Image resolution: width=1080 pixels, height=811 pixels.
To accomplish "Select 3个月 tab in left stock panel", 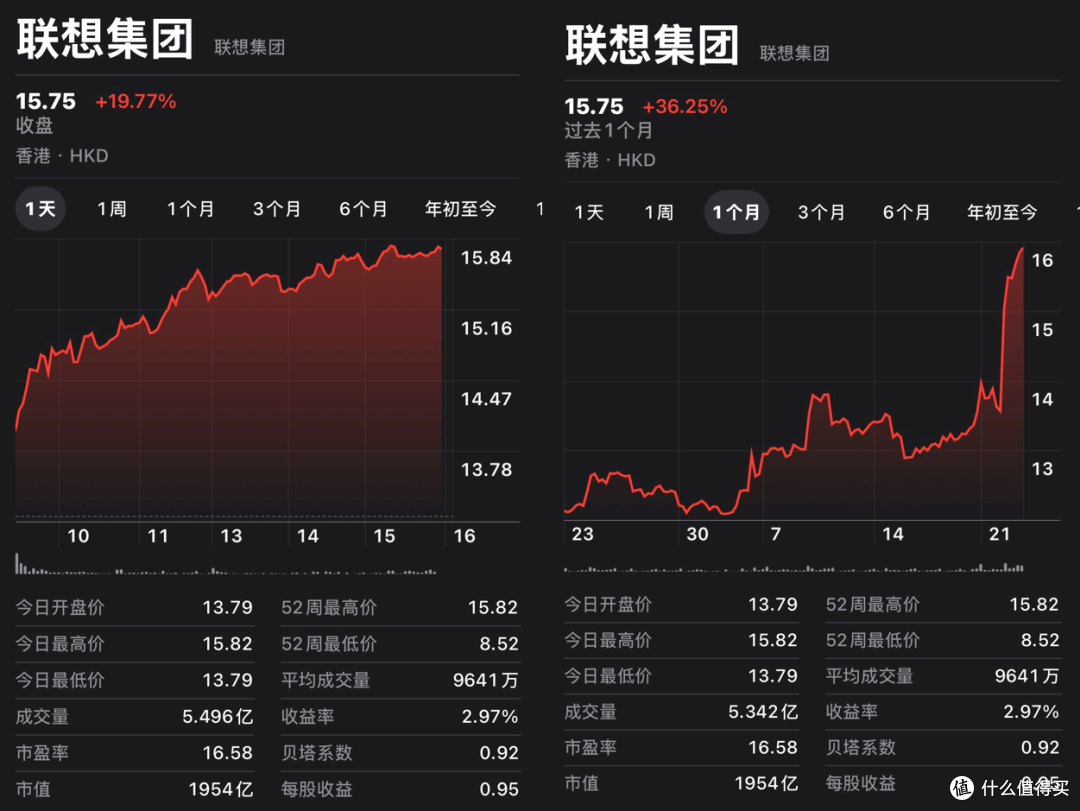I will click(x=276, y=209).
